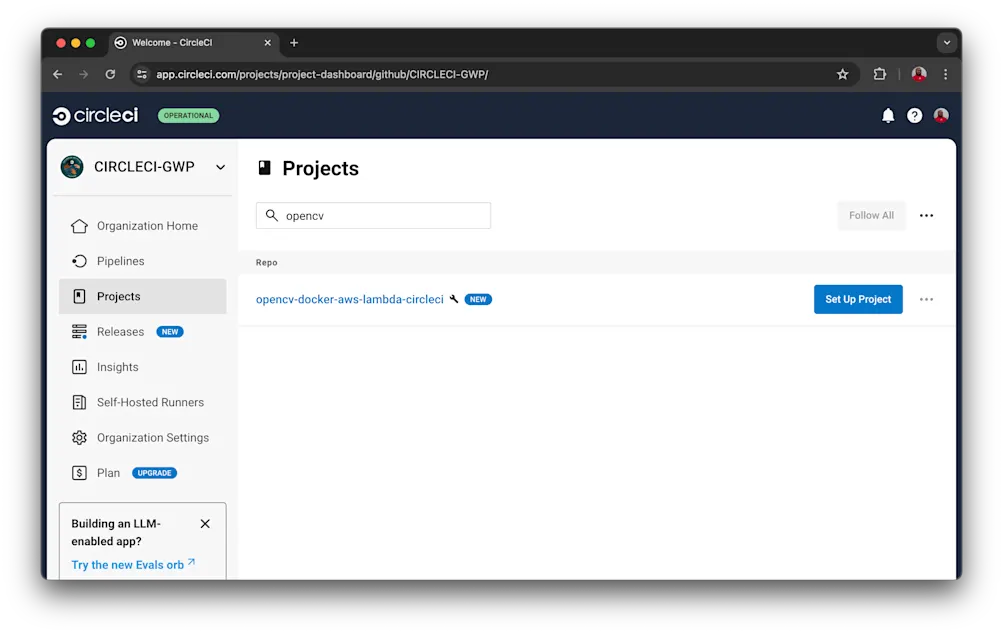Open the notifications bell icon

coord(887,115)
